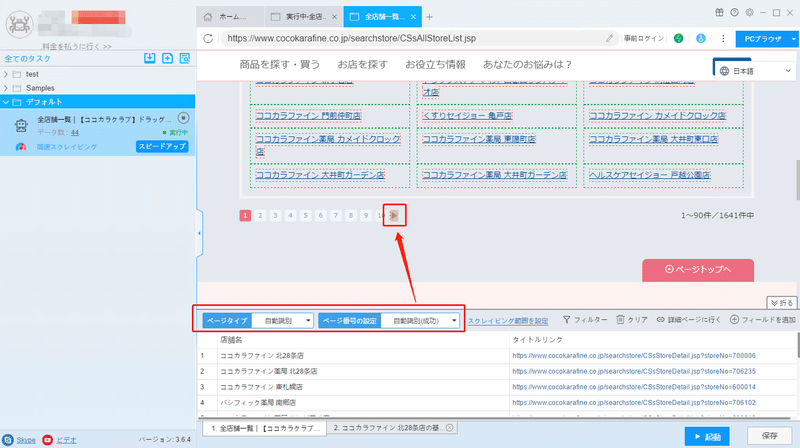Click フィールドを追加 button
Image resolution: width=800 pixels, height=448 pixels.
[x=763, y=320]
